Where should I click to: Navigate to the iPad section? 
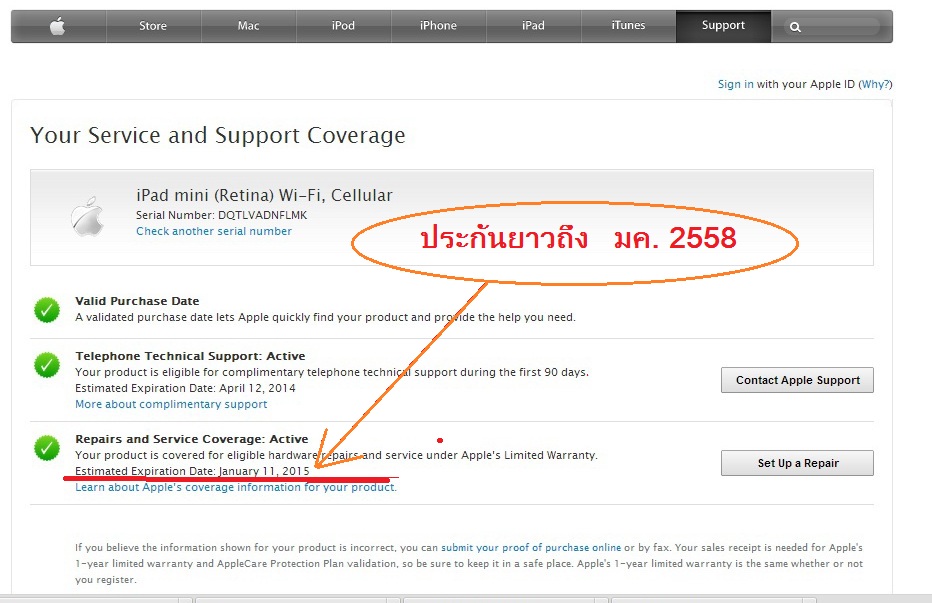[533, 26]
